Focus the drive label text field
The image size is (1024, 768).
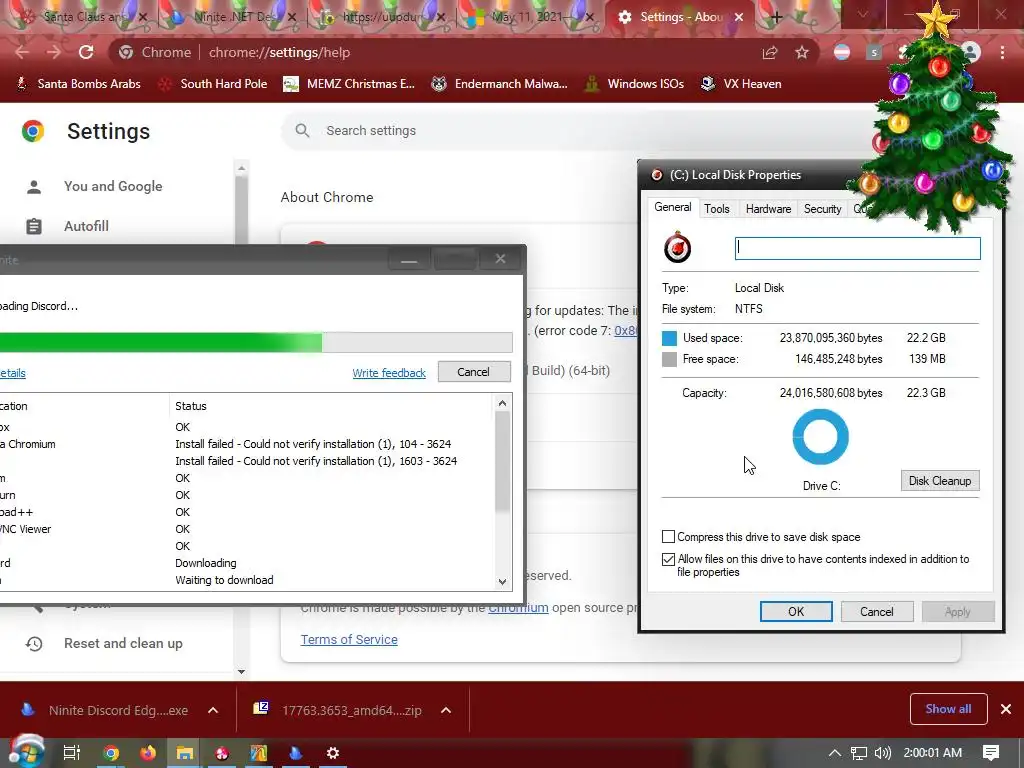click(857, 248)
